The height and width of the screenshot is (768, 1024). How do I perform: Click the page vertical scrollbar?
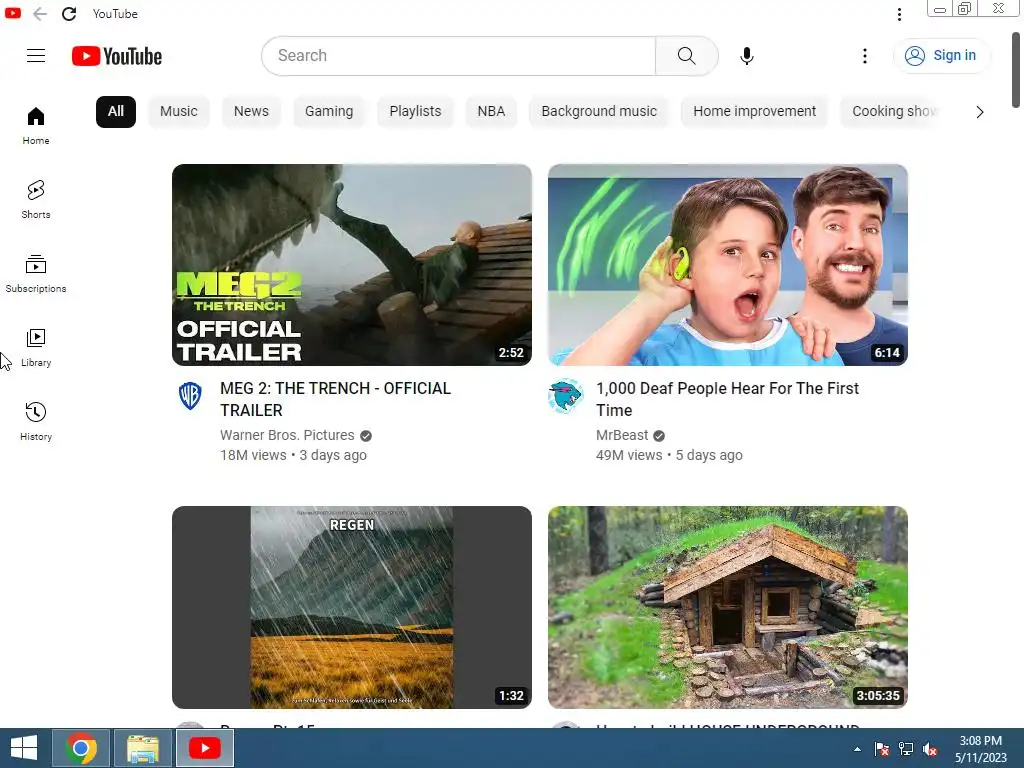coord(1016,71)
